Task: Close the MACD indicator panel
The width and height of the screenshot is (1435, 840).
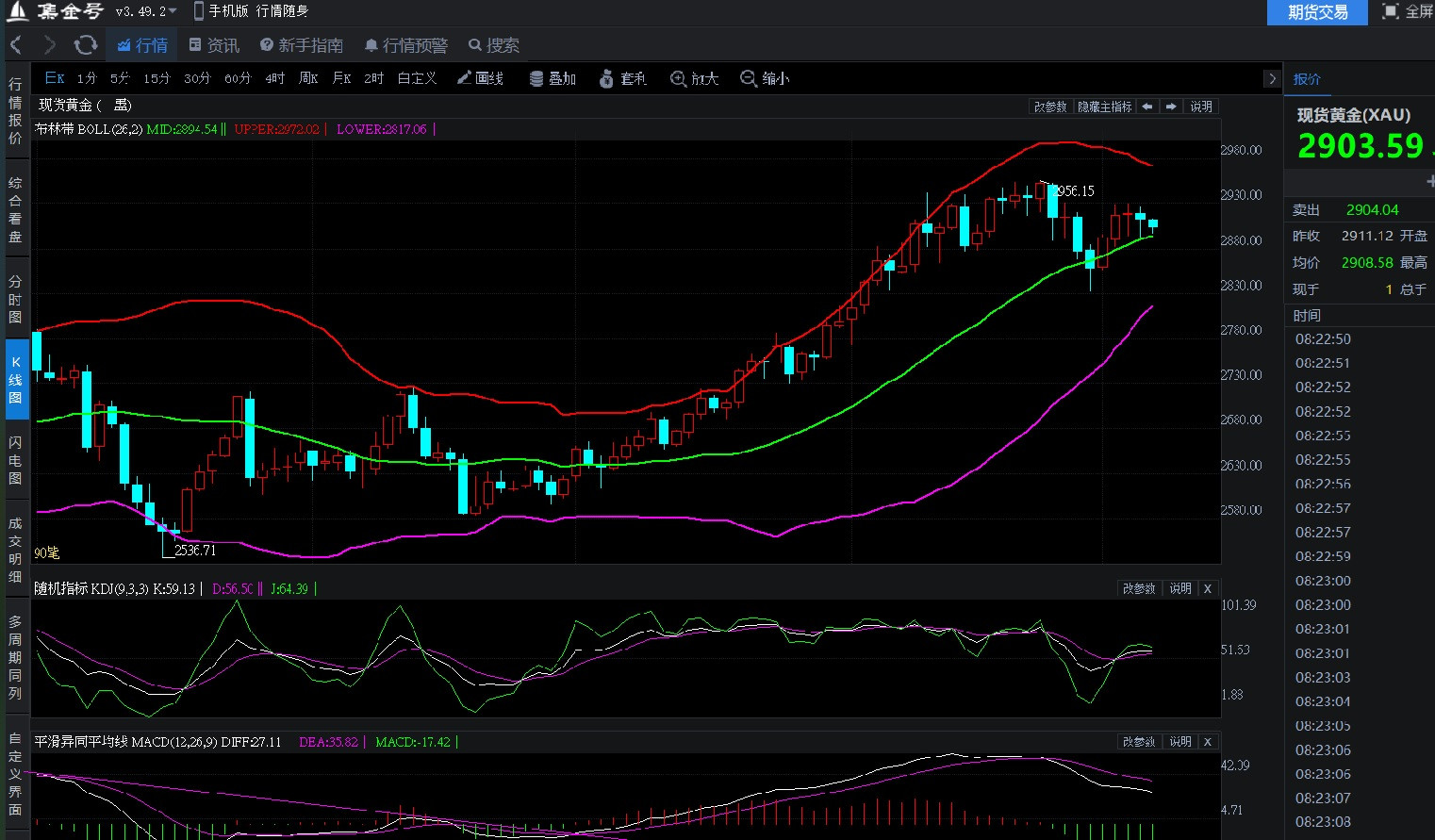Action: click(1207, 742)
